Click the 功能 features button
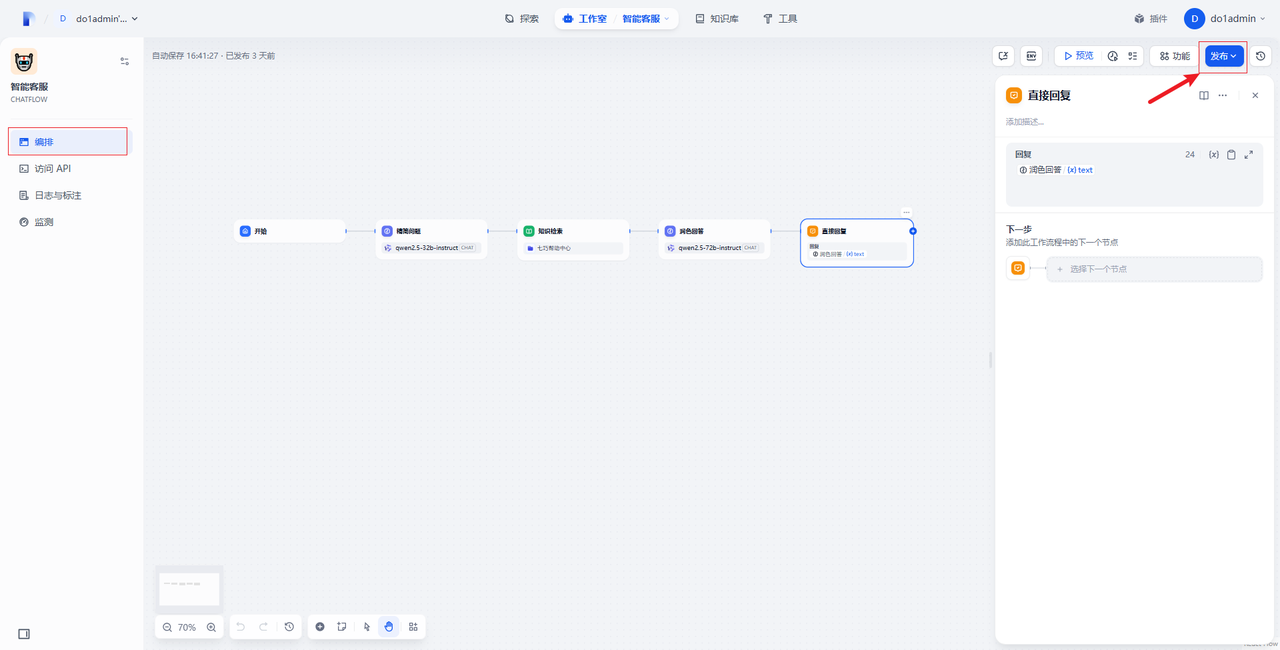 pyautogui.click(x=1174, y=56)
